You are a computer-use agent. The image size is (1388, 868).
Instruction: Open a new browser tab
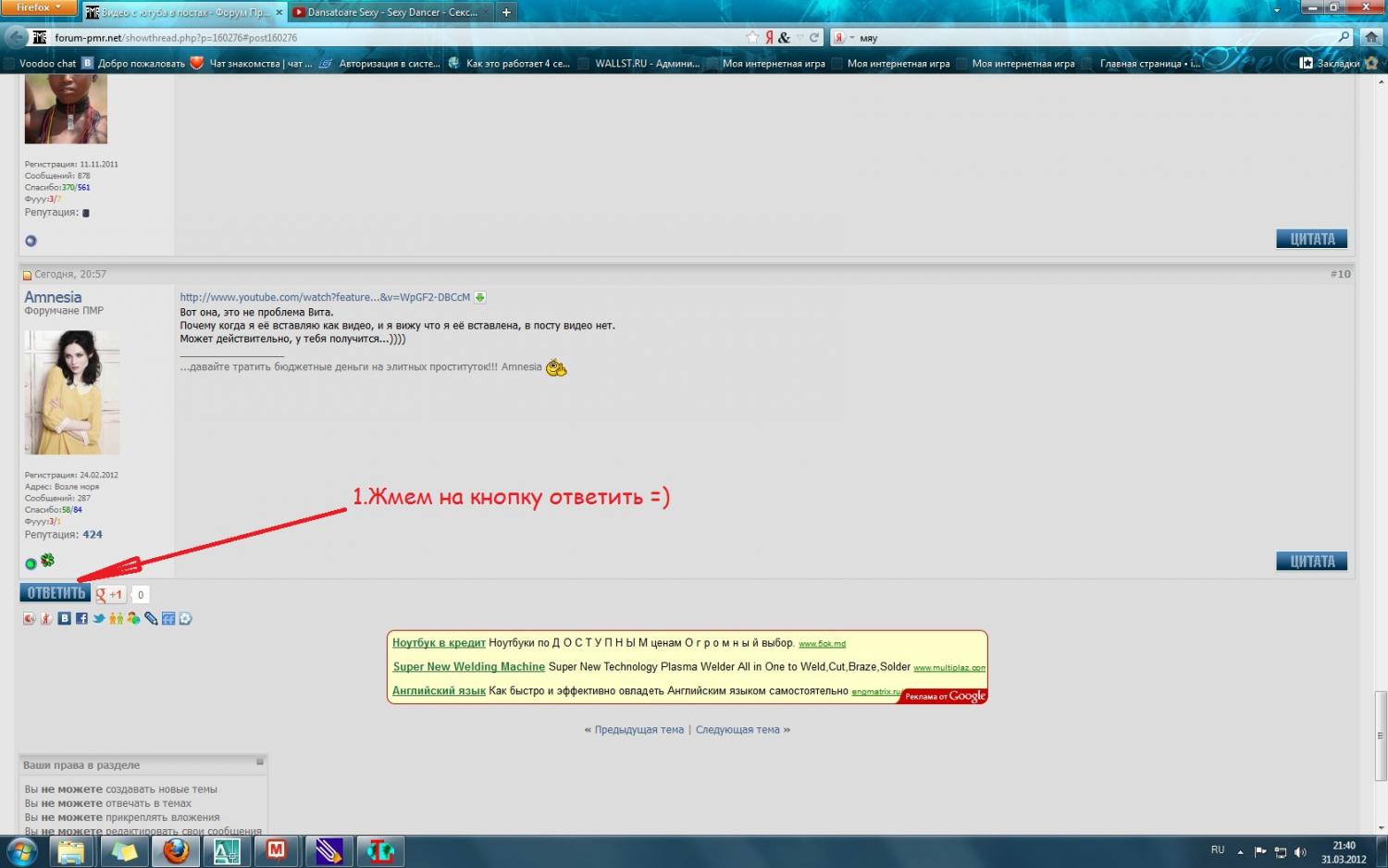coord(506,13)
